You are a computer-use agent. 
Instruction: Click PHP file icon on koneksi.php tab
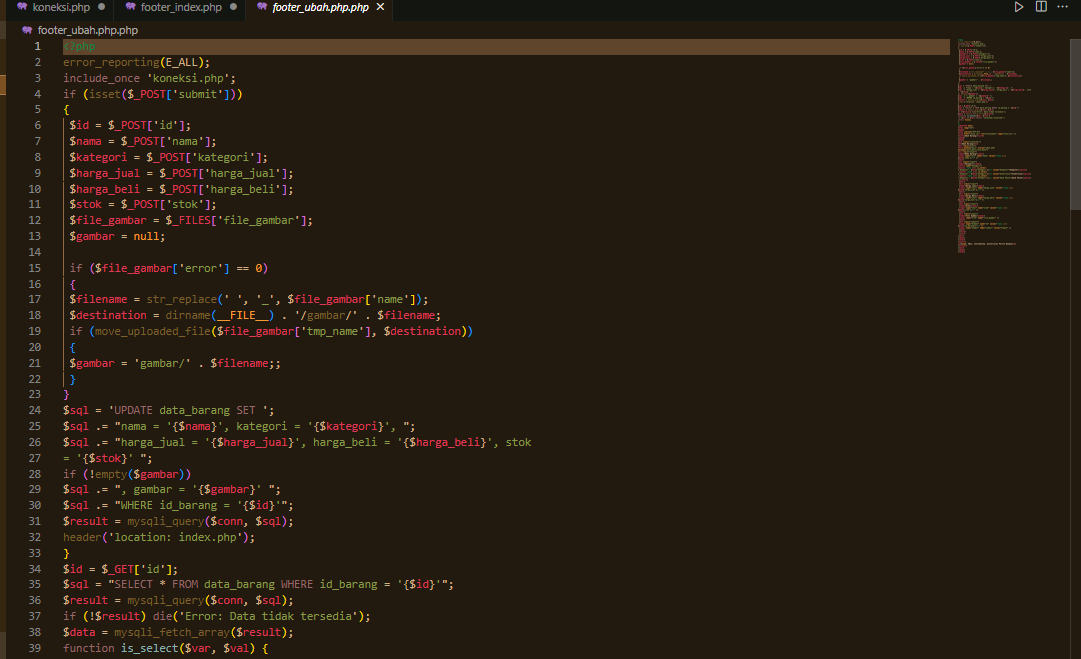[23, 7]
